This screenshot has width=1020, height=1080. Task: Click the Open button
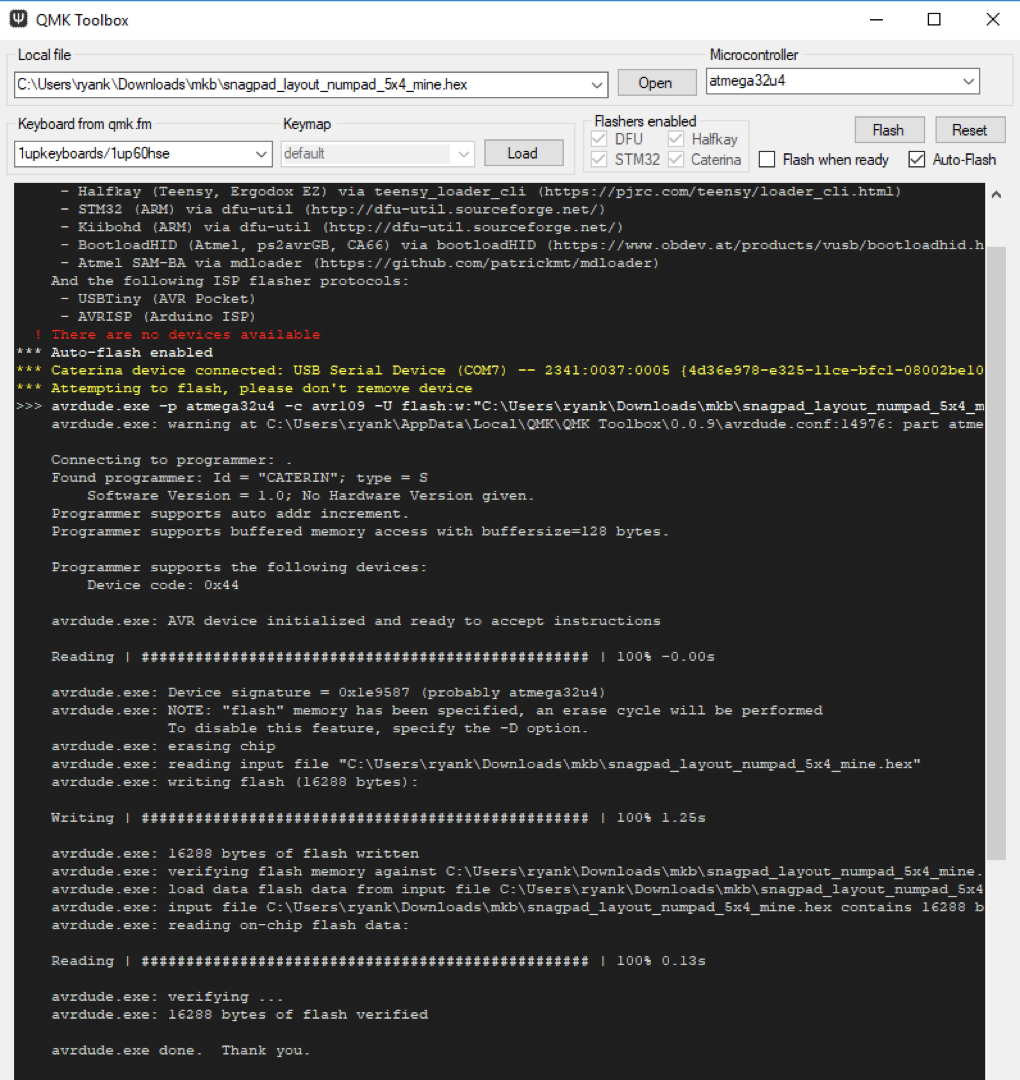click(x=656, y=83)
